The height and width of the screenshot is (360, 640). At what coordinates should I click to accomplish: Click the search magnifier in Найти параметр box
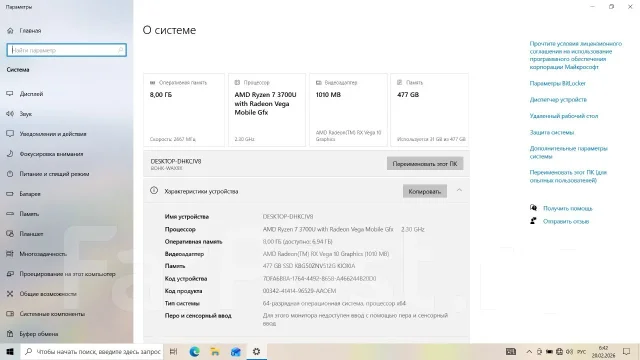pos(120,50)
